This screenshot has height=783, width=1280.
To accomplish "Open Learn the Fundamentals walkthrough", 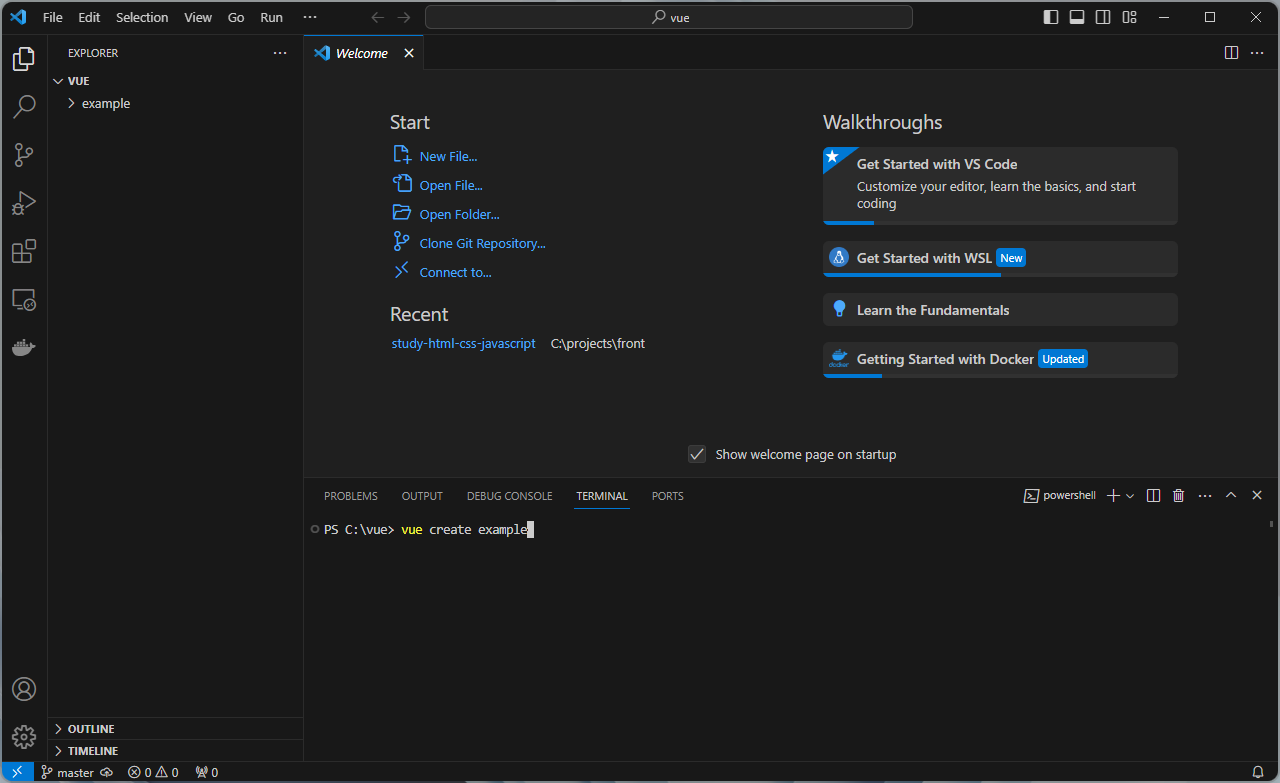I will pos(1000,310).
